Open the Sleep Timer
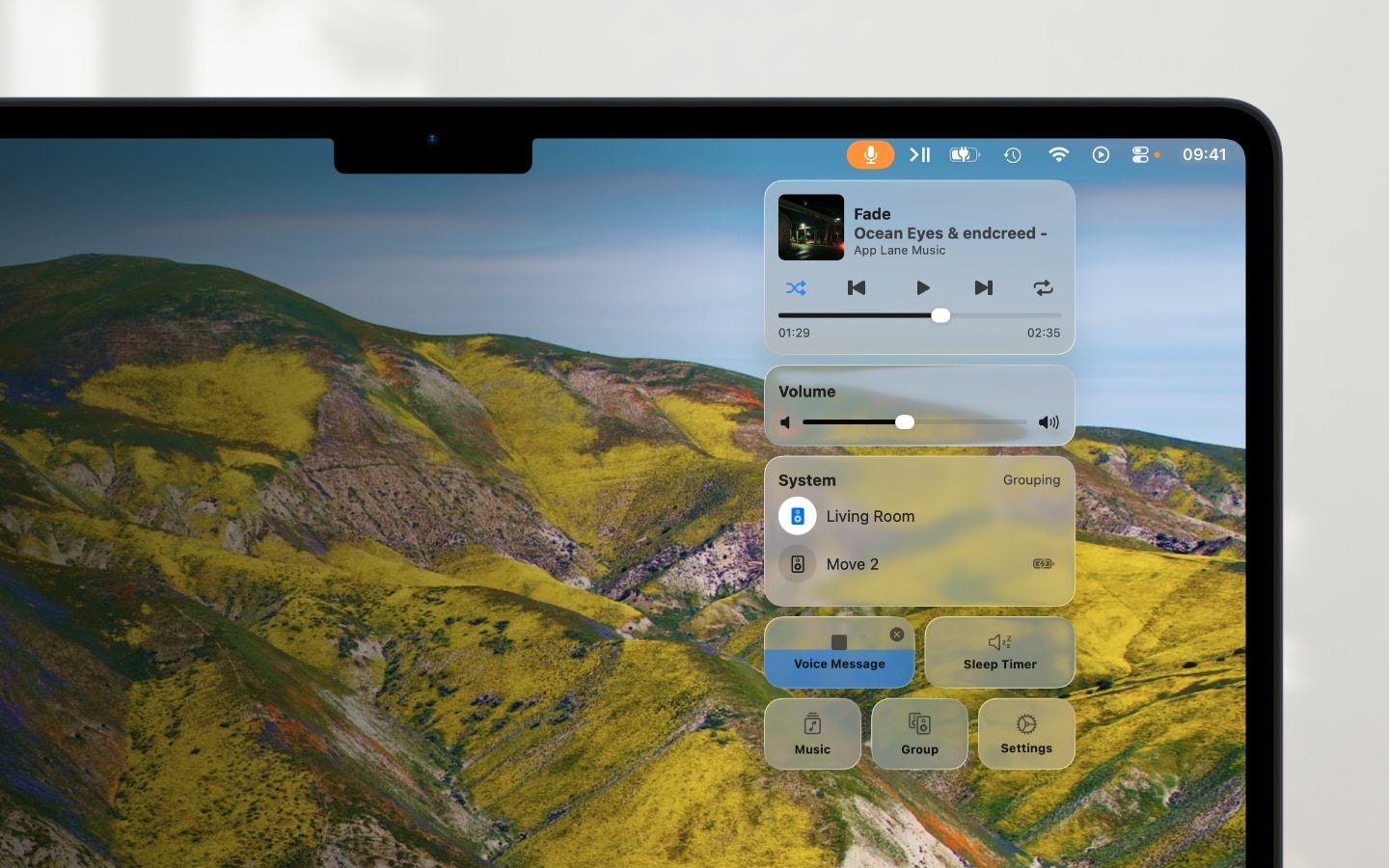 [999, 652]
